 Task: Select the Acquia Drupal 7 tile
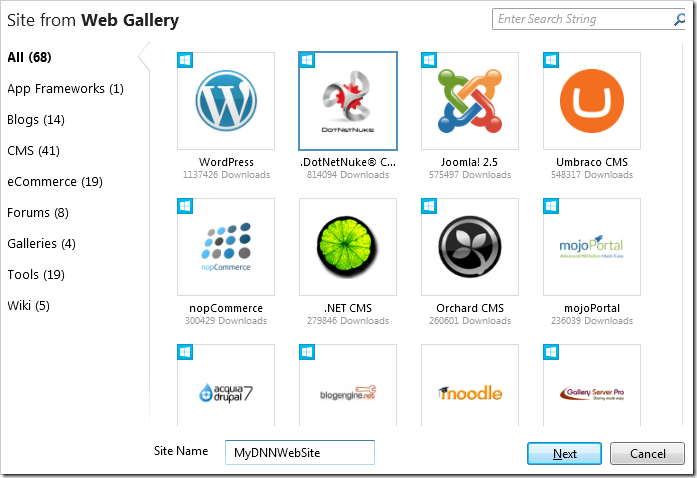tap(226, 385)
